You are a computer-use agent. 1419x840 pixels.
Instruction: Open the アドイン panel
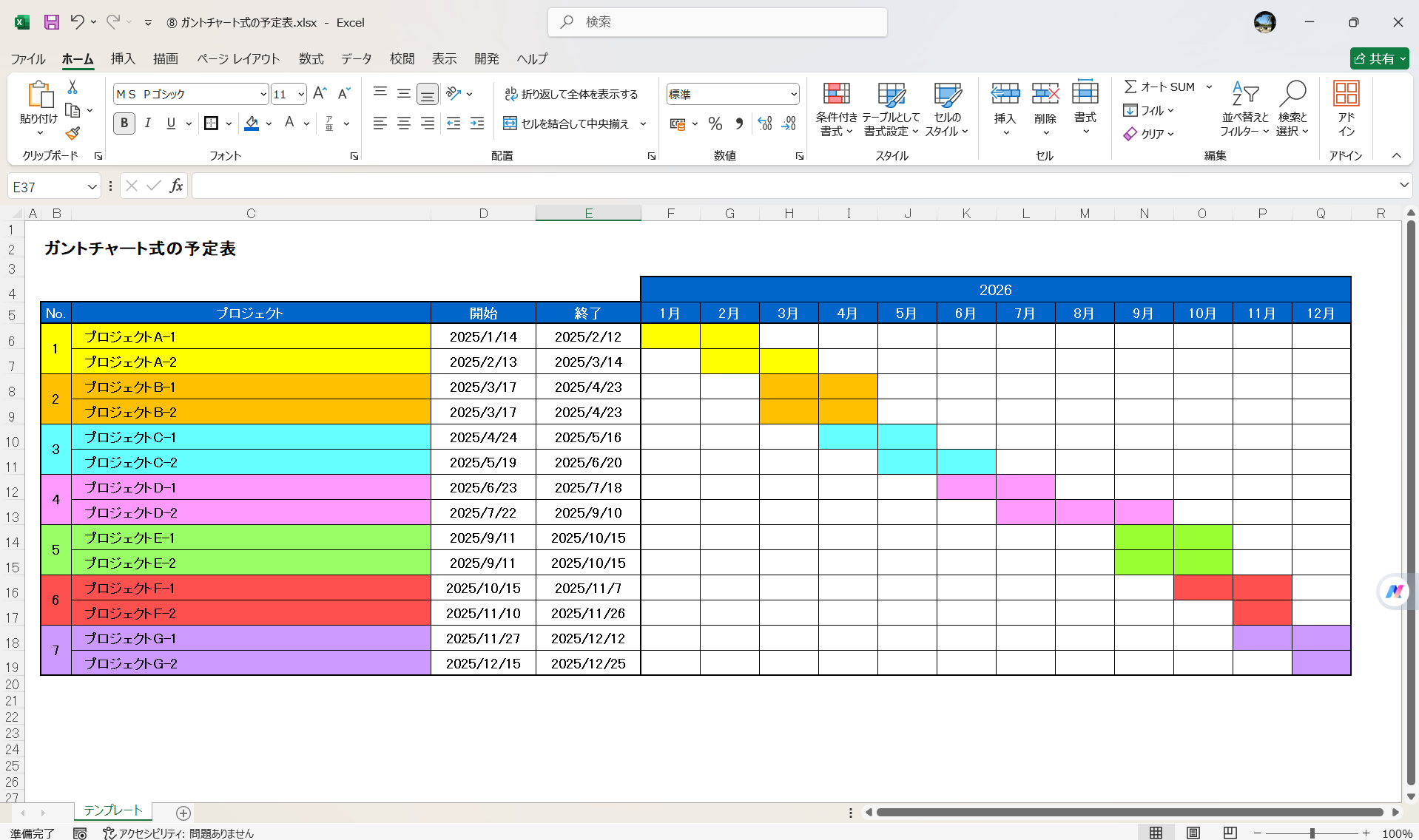point(1346,109)
